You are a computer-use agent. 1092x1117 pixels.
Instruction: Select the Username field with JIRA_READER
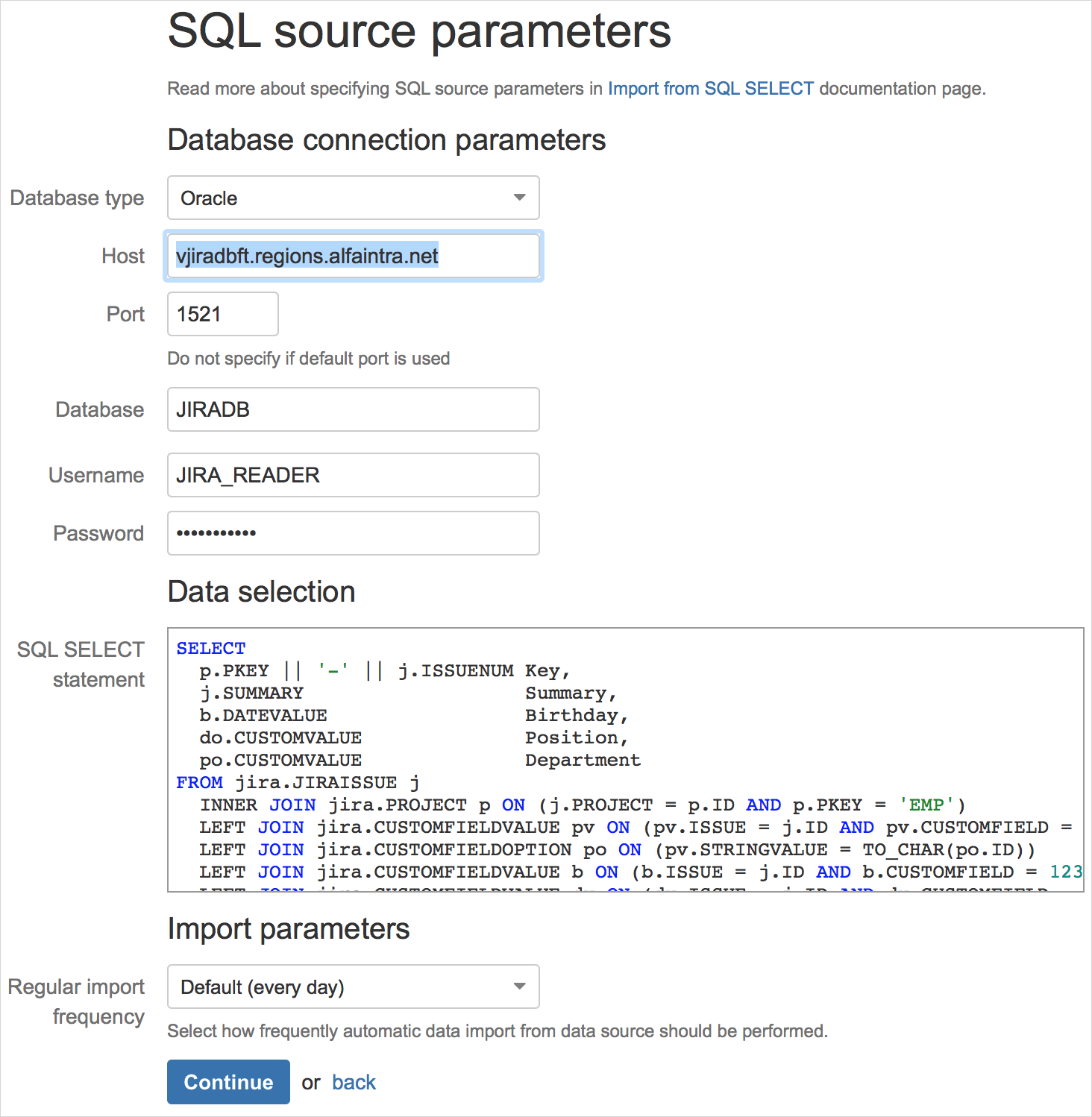pos(353,475)
